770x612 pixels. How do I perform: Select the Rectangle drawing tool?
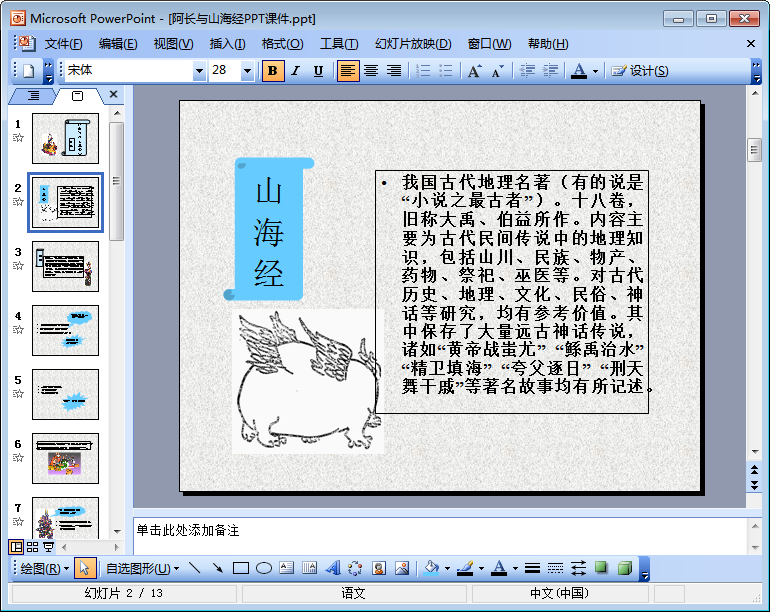[241, 568]
